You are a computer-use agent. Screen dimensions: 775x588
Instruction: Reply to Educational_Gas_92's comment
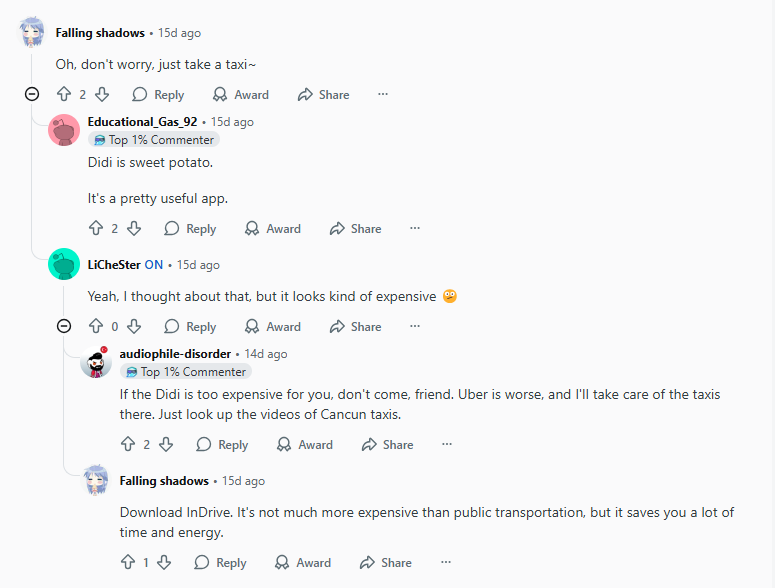(190, 229)
